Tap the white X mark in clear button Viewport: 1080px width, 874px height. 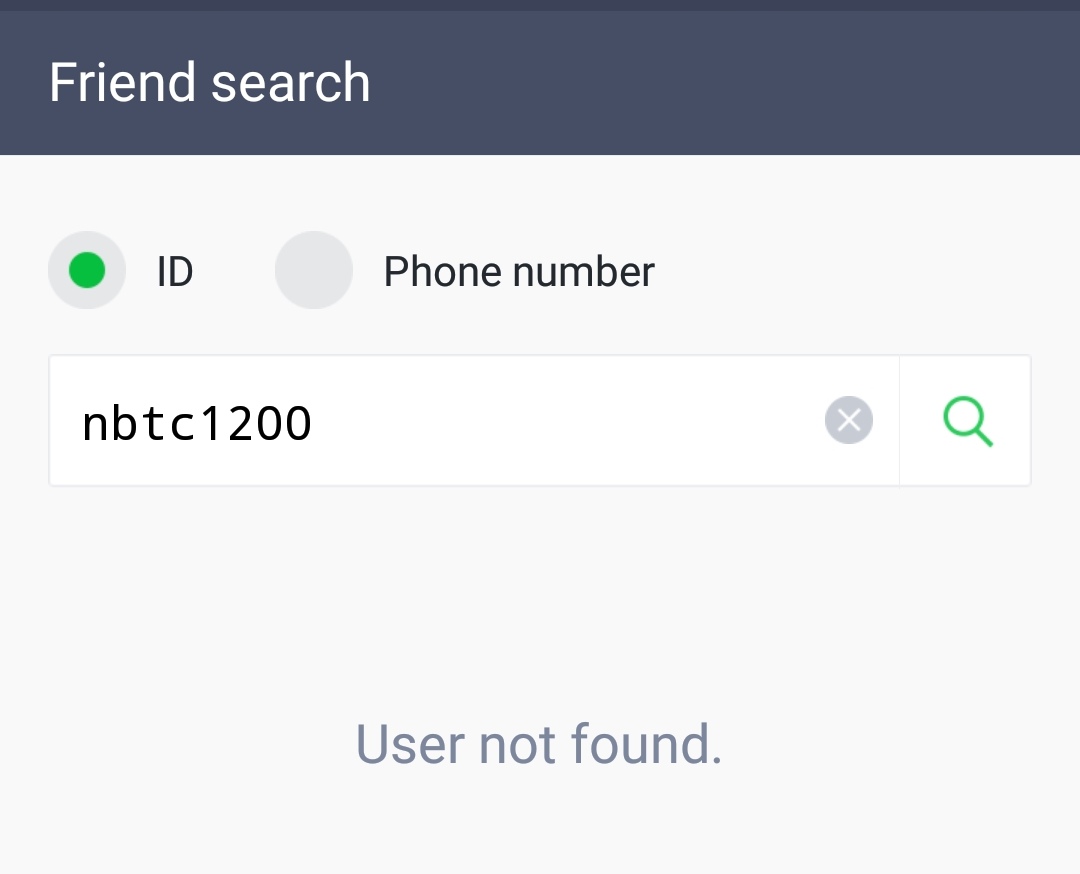849,420
